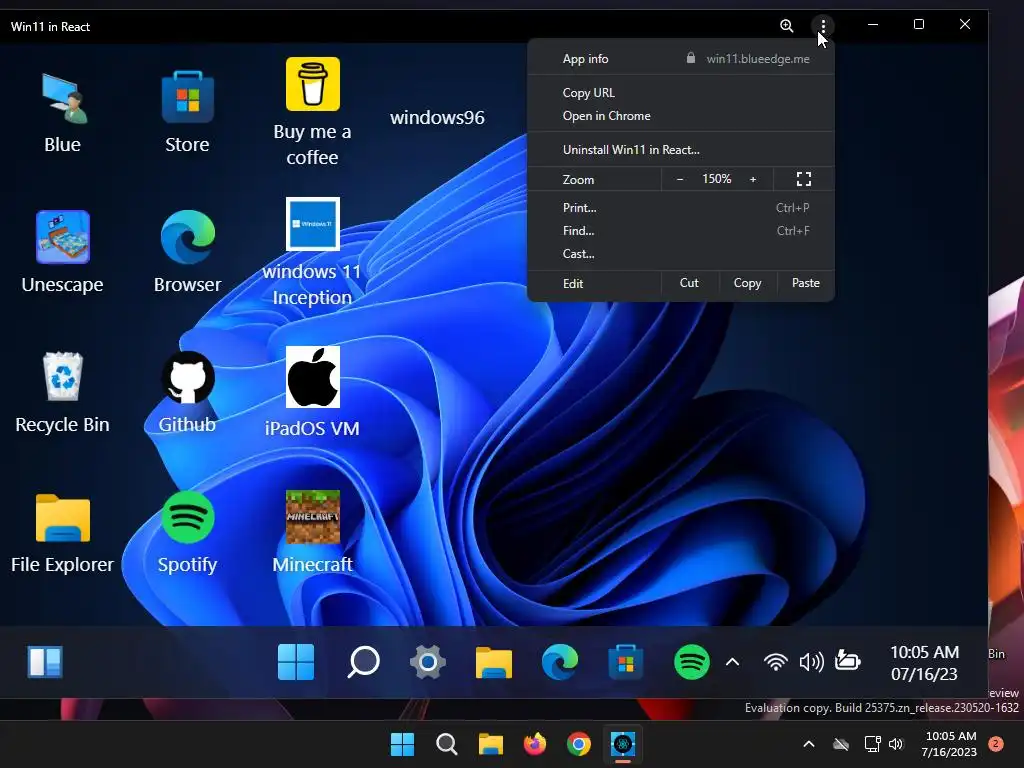Open host taskbar File Explorer
The width and height of the screenshot is (1024, 768).
point(490,744)
